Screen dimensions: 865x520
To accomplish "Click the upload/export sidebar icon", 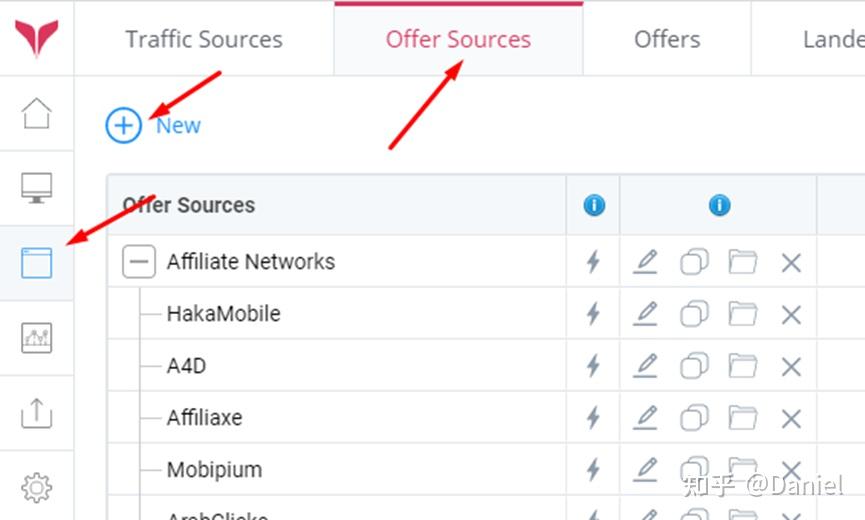I will tap(36, 413).
